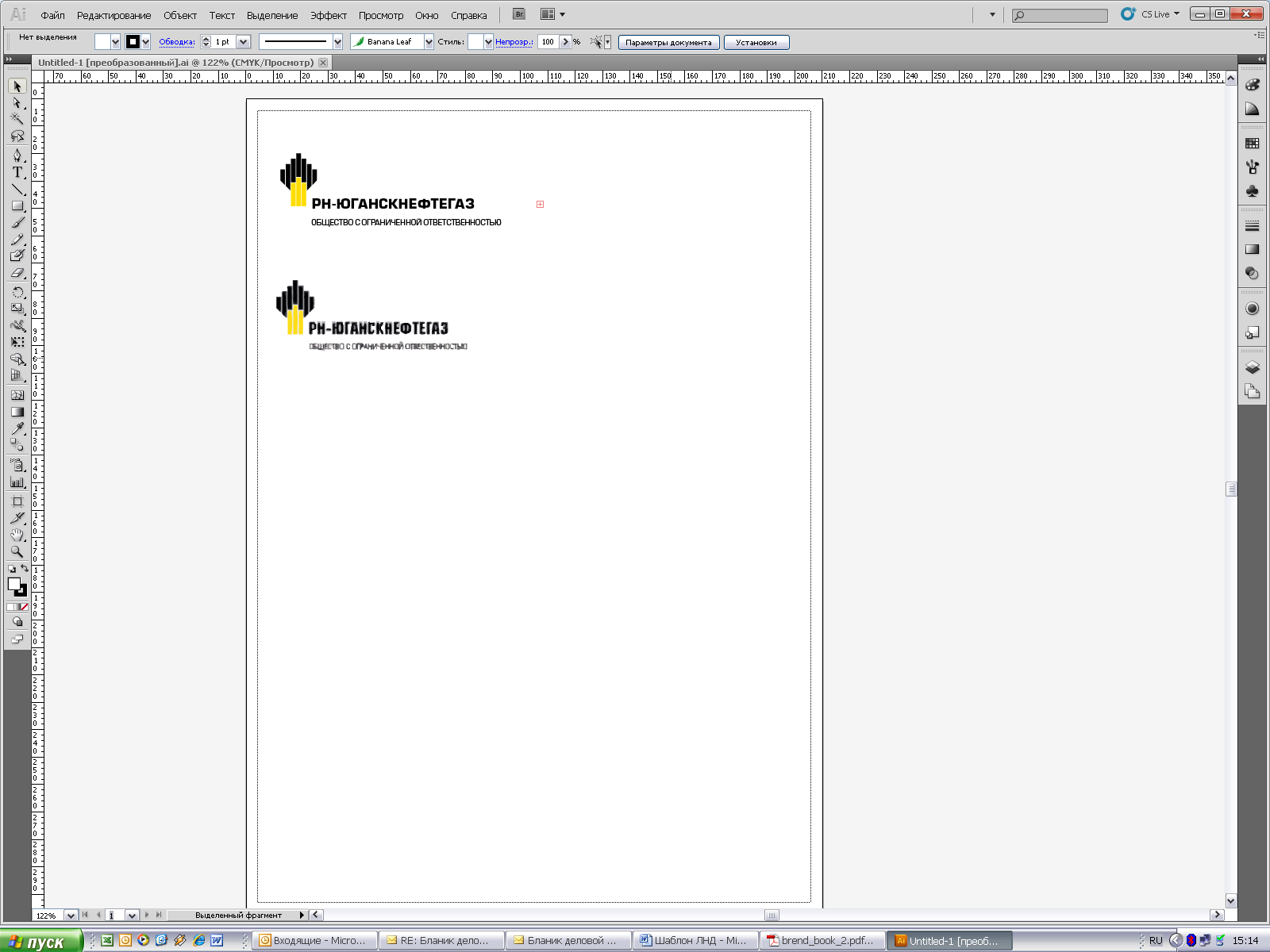Open the Объект menu
The height and width of the screenshot is (952, 1270).
[x=180, y=15]
